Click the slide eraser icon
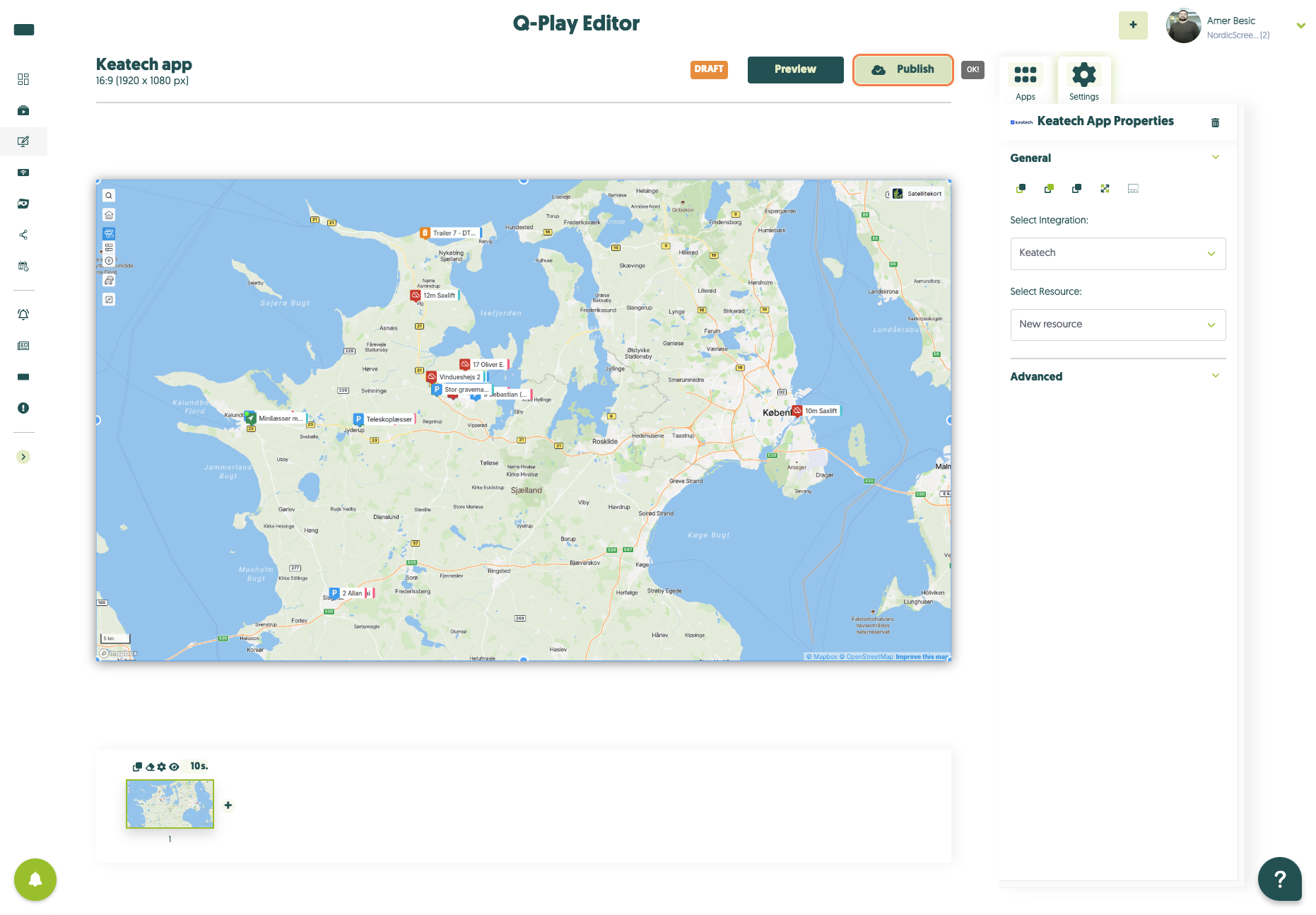The image size is (1316, 915). click(150, 767)
